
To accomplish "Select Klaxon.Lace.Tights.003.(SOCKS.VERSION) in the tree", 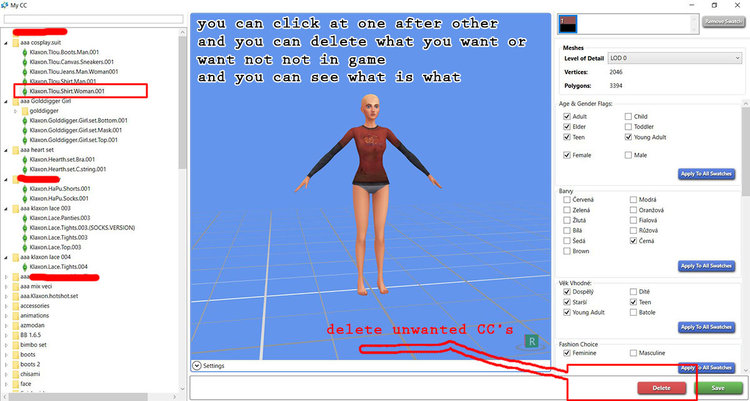I will (82, 228).
